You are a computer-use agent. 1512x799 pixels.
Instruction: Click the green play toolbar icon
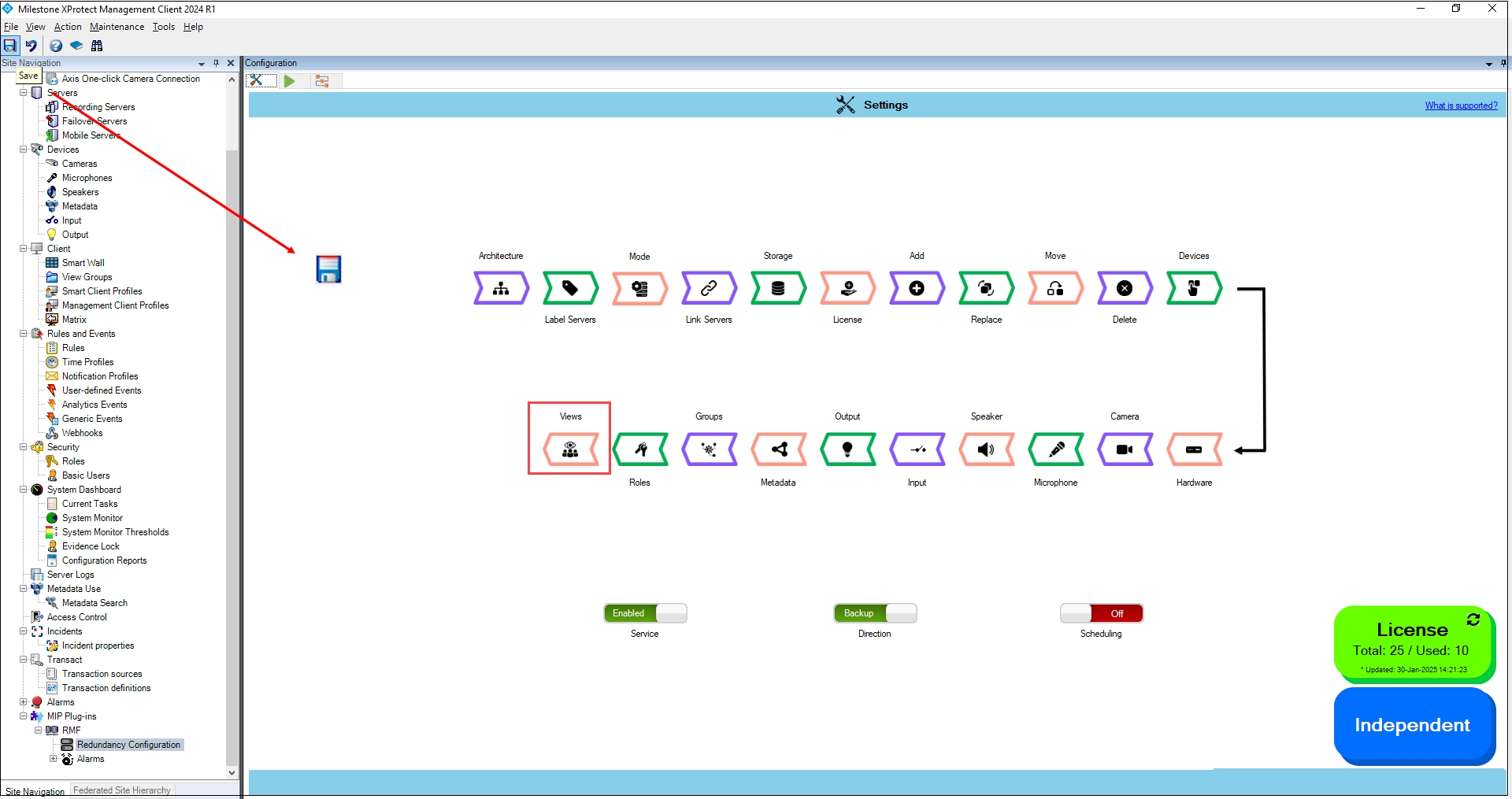click(290, 81)
